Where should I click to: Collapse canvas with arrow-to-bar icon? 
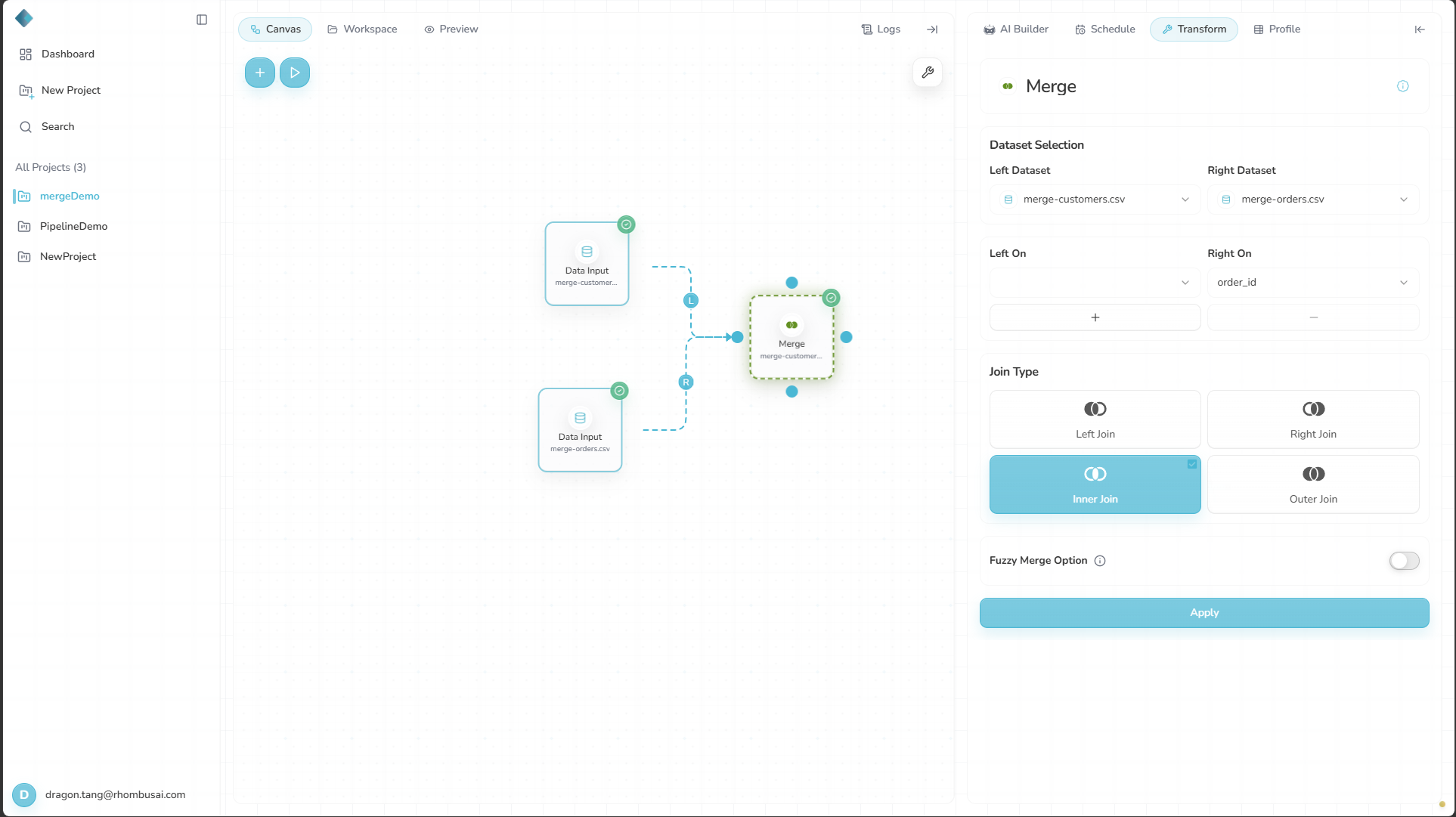point(932,29)
